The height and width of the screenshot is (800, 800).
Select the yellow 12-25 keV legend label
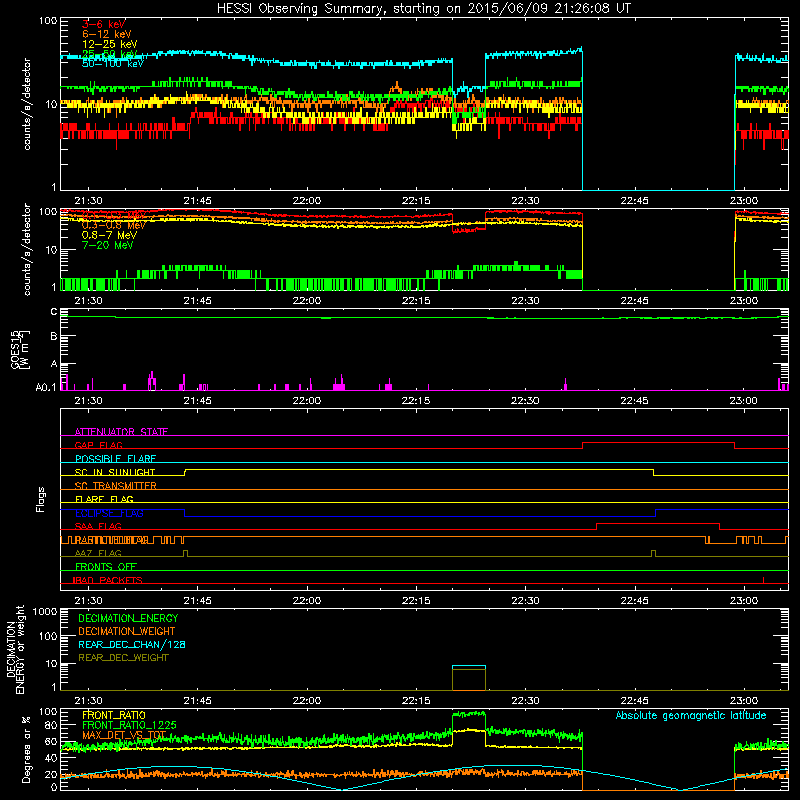[x=110, y=44]
